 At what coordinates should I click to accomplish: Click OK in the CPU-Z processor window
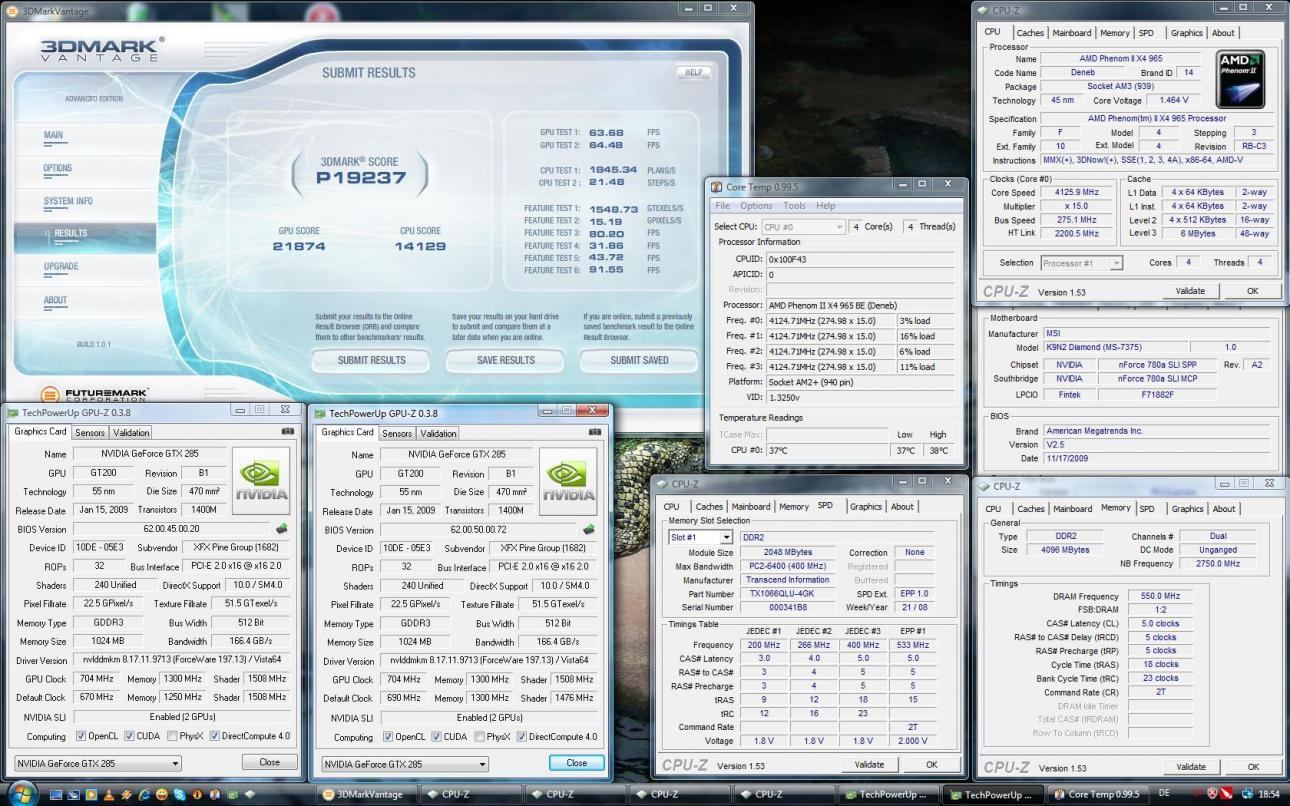click(1252, 291)
